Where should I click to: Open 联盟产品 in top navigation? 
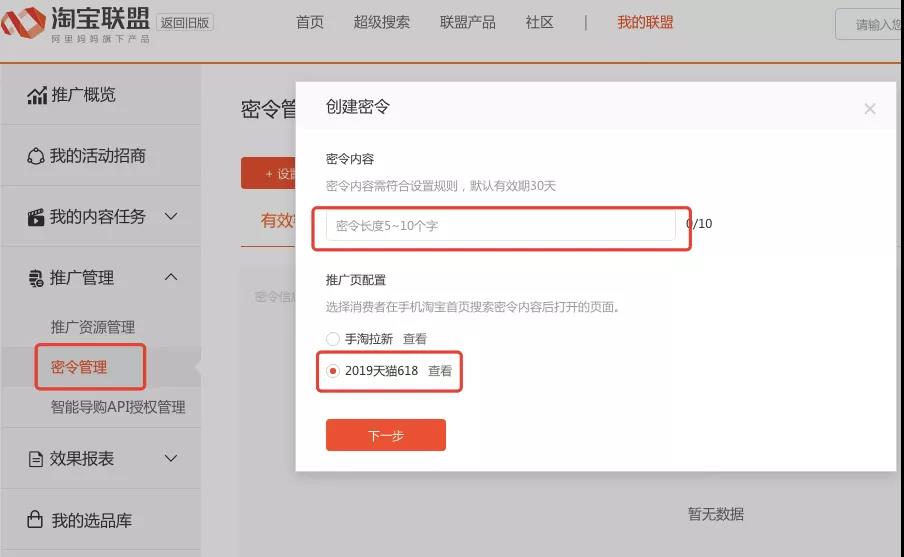(468, 22)
